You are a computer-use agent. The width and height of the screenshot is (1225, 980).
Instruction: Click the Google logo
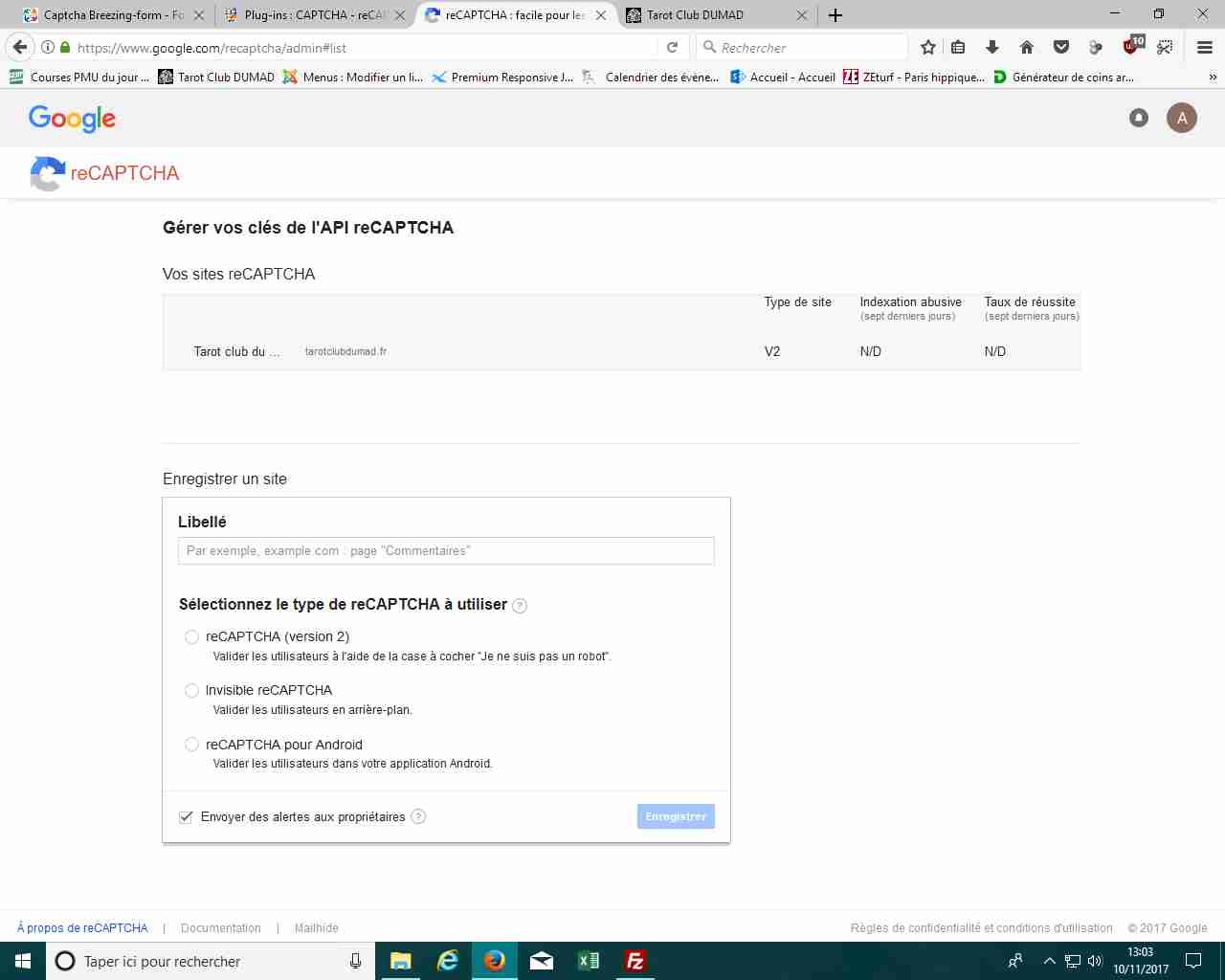(x=72, y=119)
